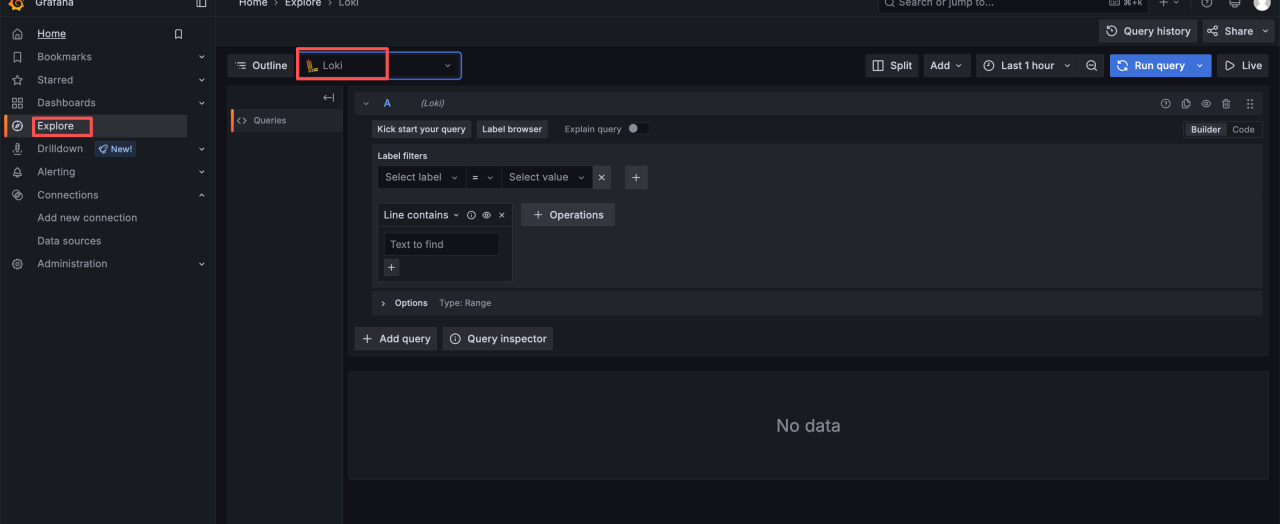The width and height of the screenshot is (1280, 524).
Task: Click the Run query button
Action: click(1150, 66)
